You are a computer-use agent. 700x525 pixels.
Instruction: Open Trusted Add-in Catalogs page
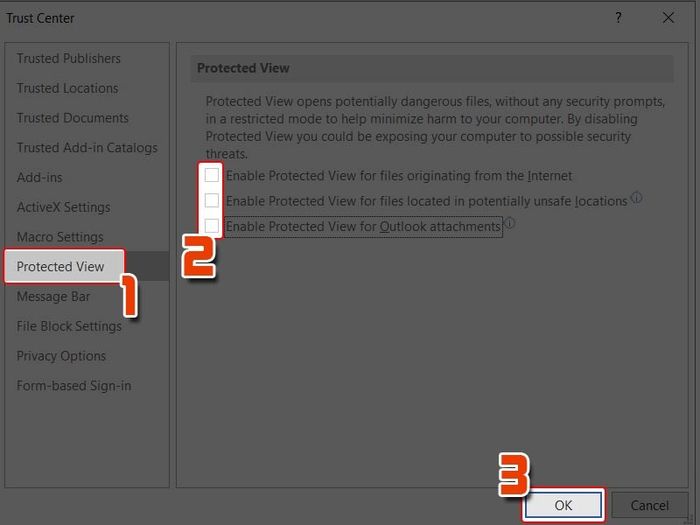tap(87, 148)
